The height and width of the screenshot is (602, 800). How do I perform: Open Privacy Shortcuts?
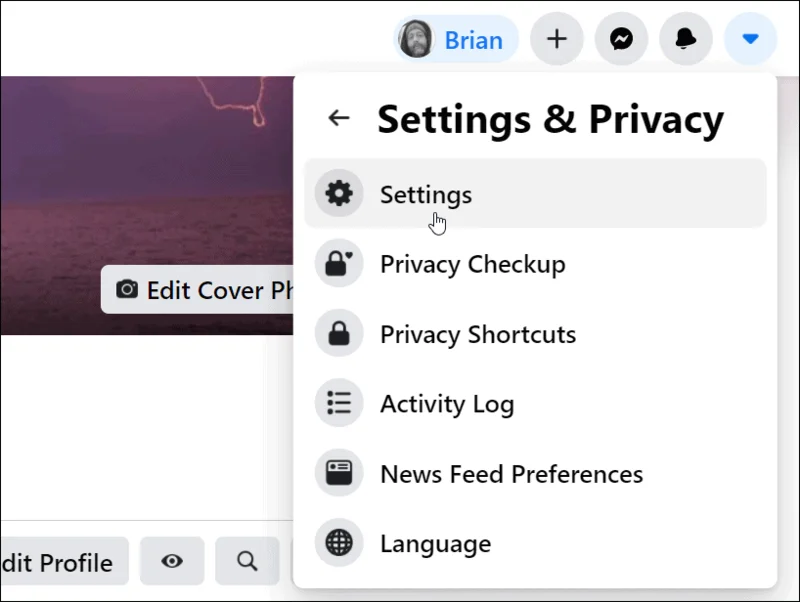point(535,333)
